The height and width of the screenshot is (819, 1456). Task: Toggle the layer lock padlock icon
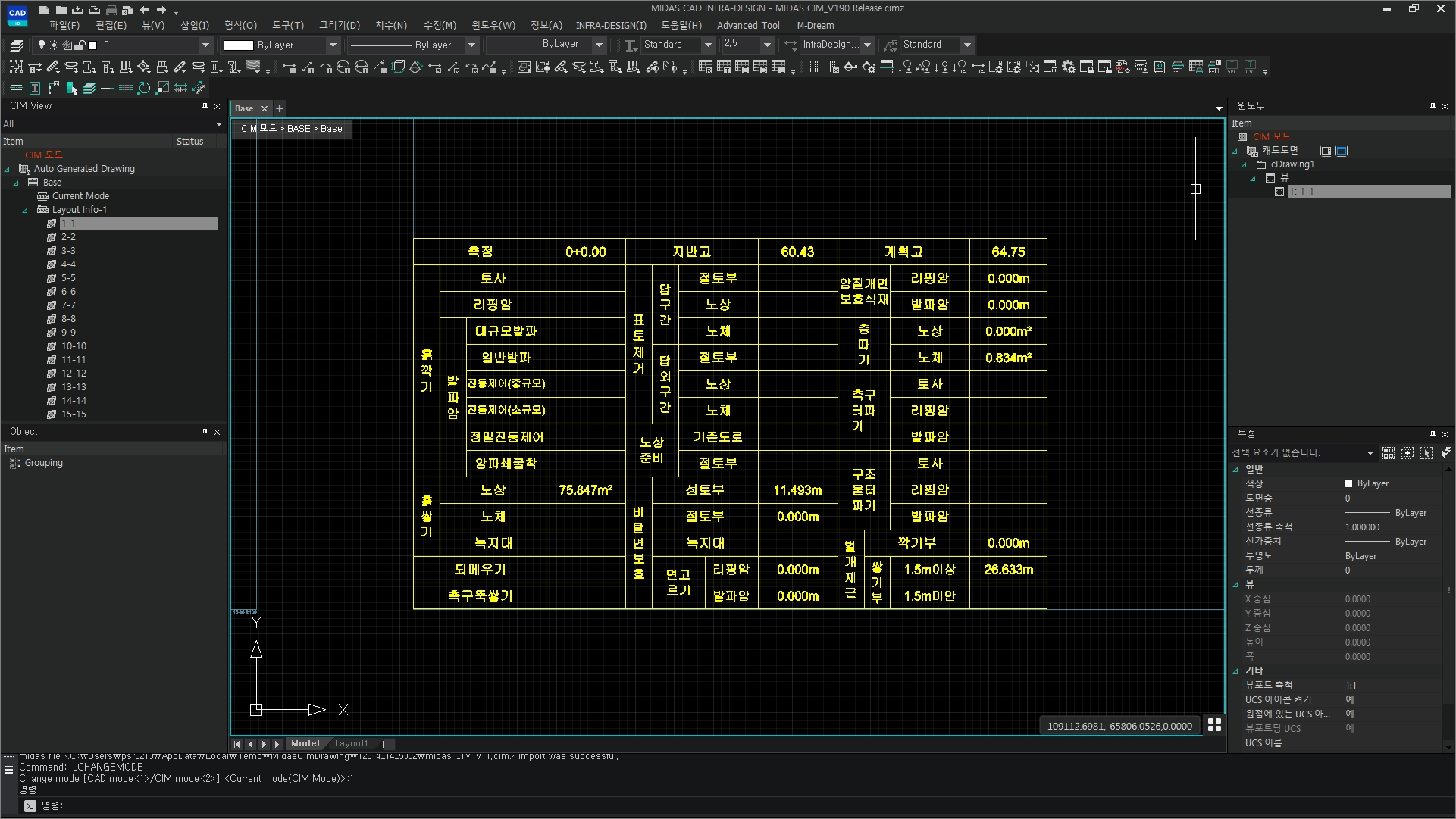(x=80, y=45)
